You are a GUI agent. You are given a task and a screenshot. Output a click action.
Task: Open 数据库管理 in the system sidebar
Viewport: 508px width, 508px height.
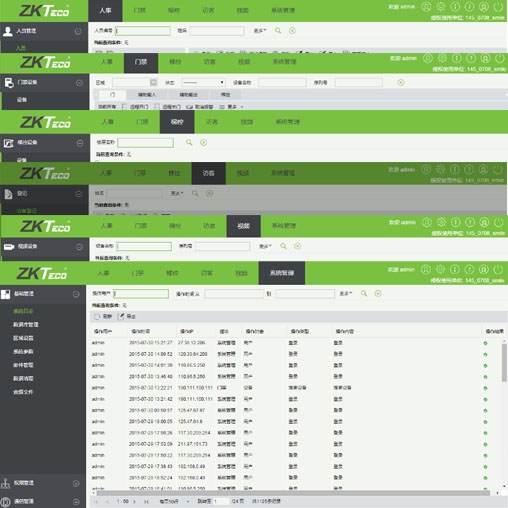pos(26,325)
